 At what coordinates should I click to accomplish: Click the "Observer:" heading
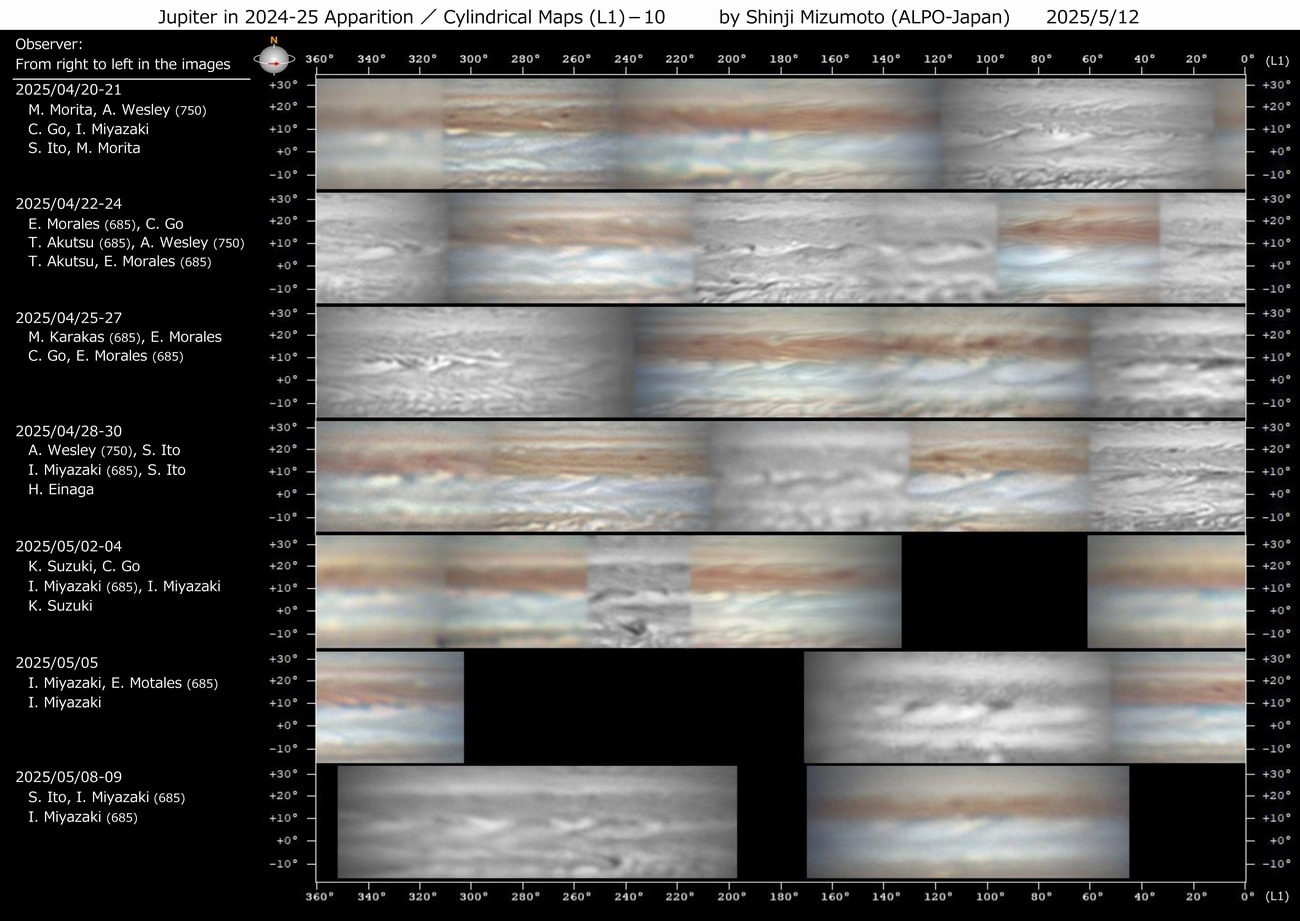[x=49, y=45]
